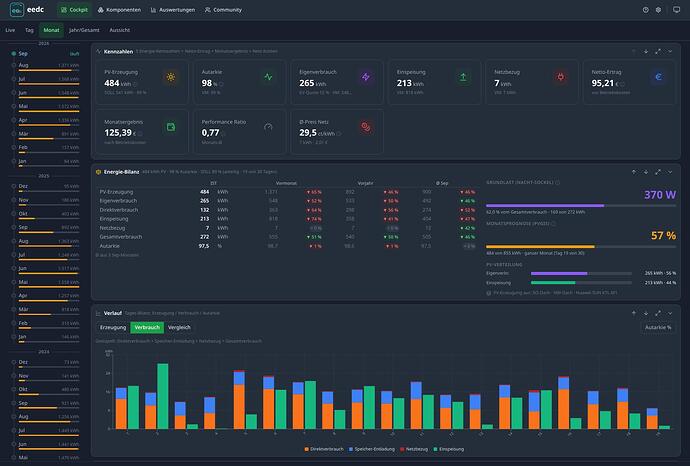Click the Grundlast purple progress bar
690x466 pixels.
coord(581,205)
